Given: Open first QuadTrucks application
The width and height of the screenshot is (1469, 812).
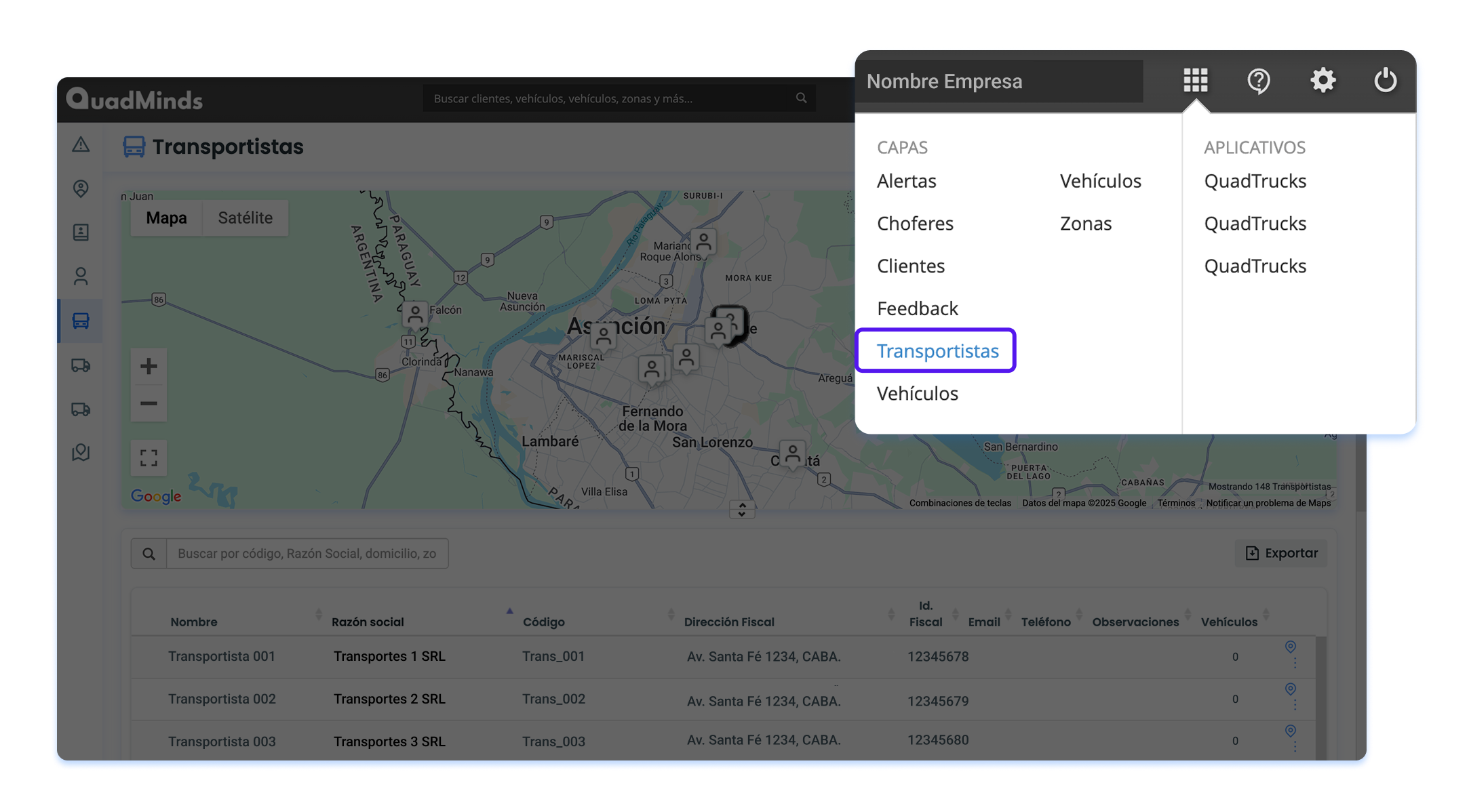Looking at the screenshot, I should point(1255,181).
